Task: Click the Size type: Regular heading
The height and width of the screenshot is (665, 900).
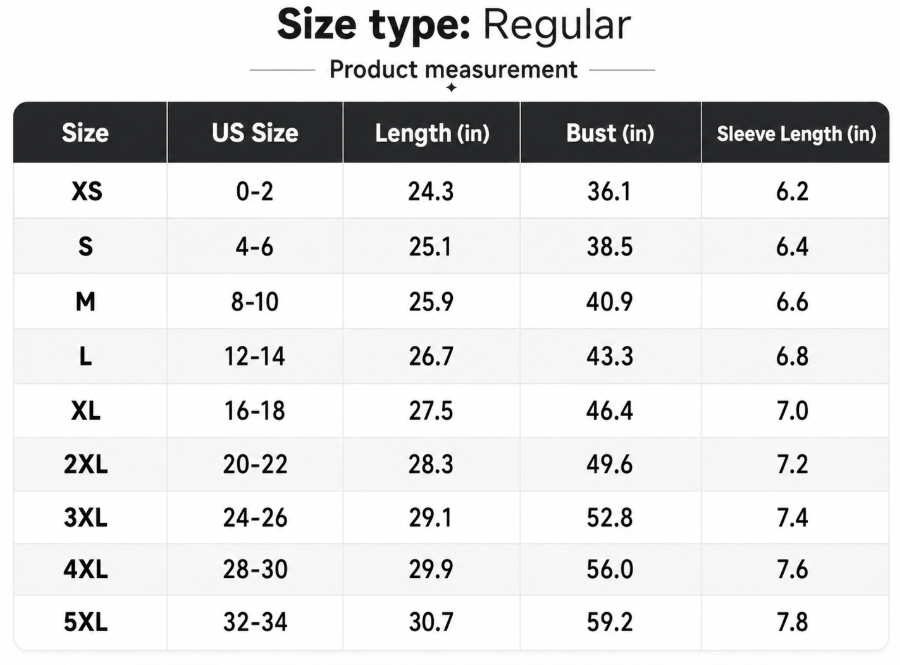Action: click(x=454, y=25)
